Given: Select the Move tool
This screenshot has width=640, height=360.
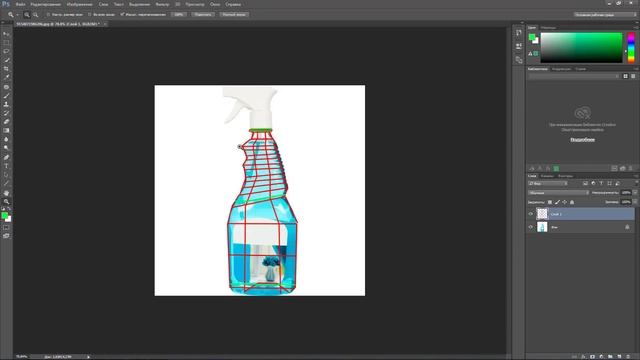Looking at the screenshot, I should pyautogui.click(x=6, y=33).
